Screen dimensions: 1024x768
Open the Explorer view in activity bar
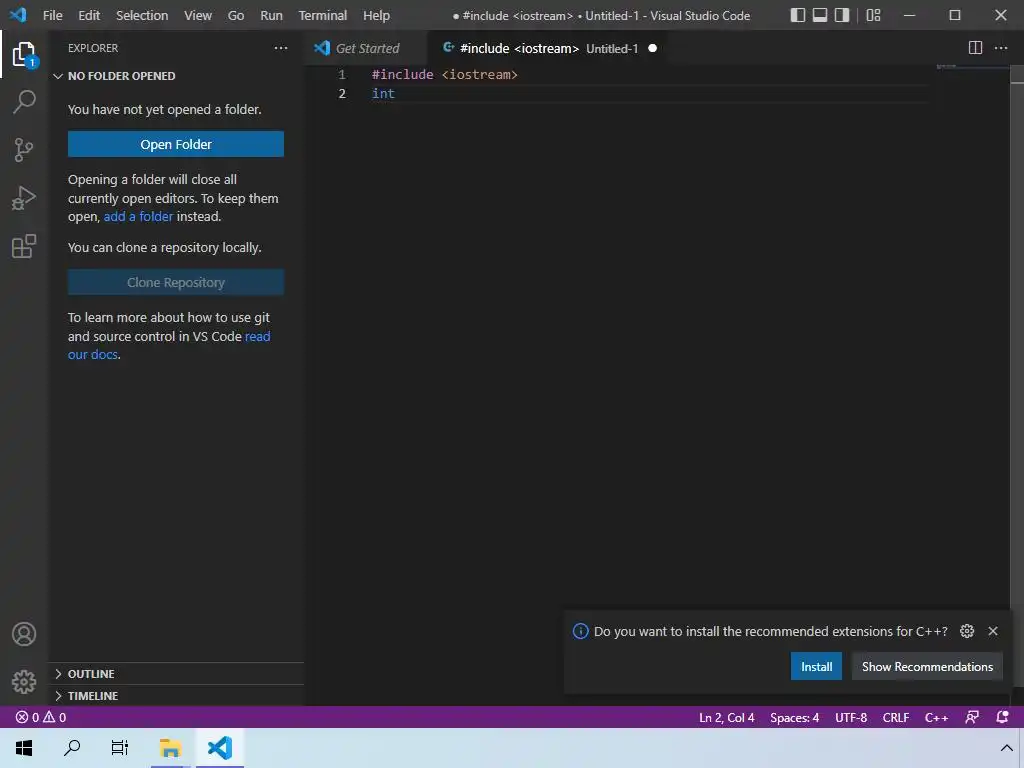(24, 54)
